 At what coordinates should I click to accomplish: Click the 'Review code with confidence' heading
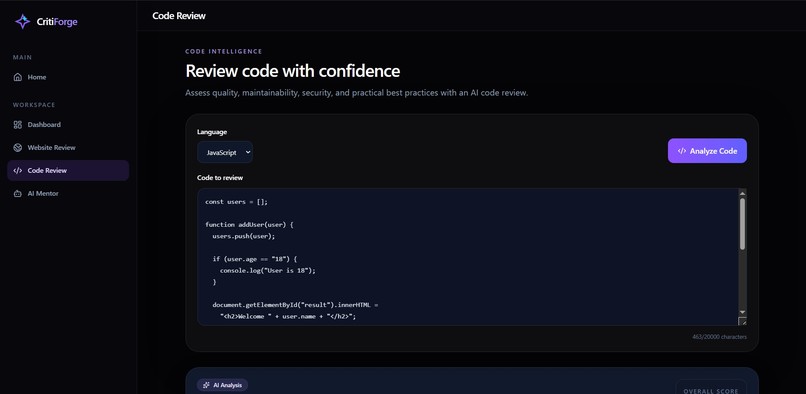tap(292, 71)
